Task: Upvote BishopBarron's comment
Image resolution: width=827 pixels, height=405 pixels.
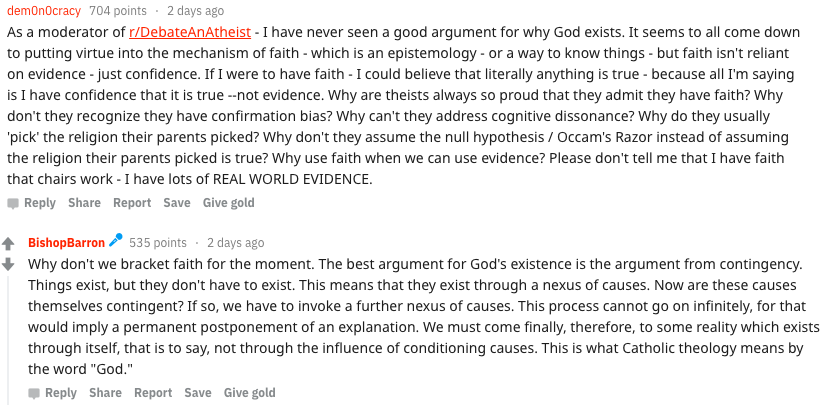Action: tap(8, 244)
